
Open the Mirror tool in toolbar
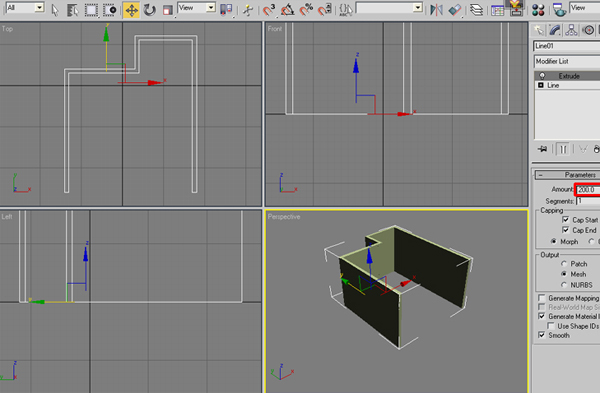[x=436, y=10]
